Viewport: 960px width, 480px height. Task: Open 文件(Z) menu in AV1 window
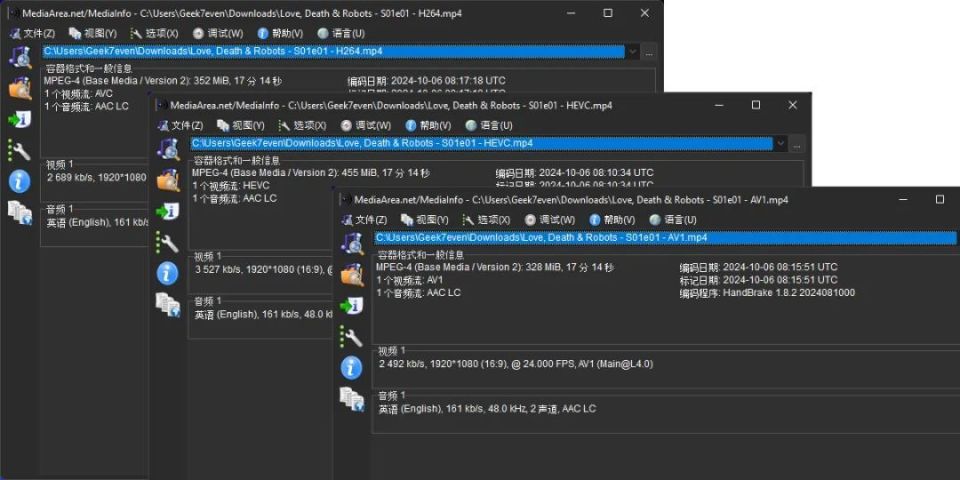364,220
